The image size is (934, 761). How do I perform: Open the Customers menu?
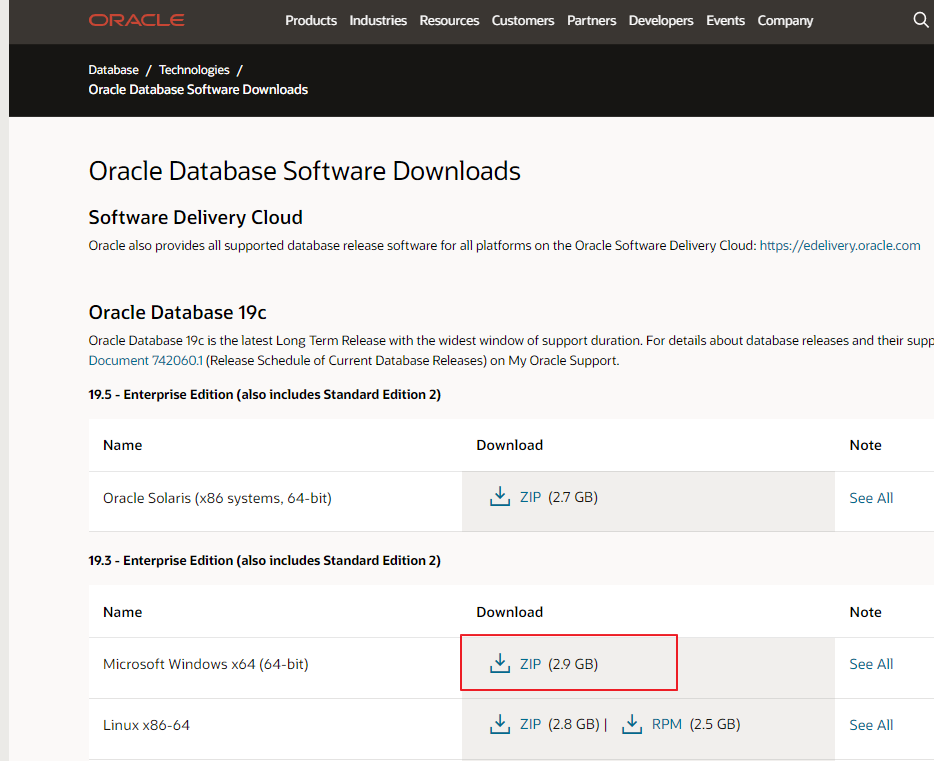pos(523,20)
